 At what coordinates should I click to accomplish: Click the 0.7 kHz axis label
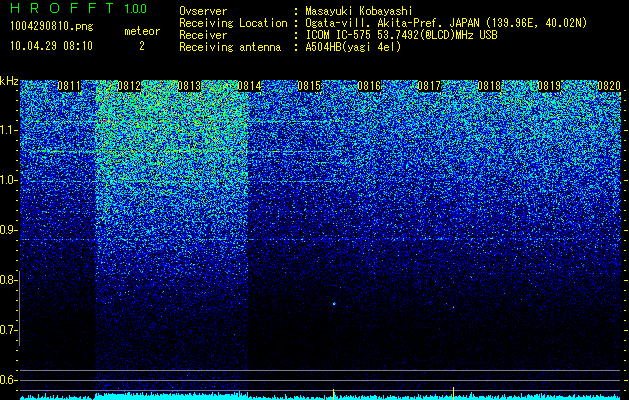coord(9,330)
